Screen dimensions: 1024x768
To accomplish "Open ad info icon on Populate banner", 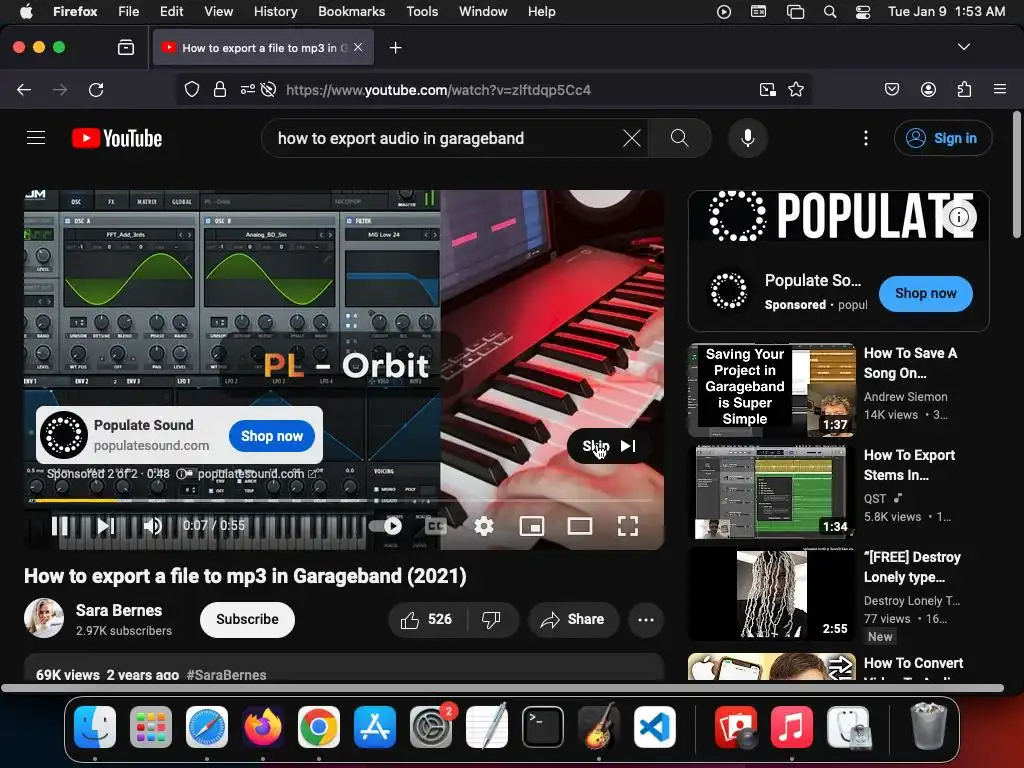I will click(959, 217).
